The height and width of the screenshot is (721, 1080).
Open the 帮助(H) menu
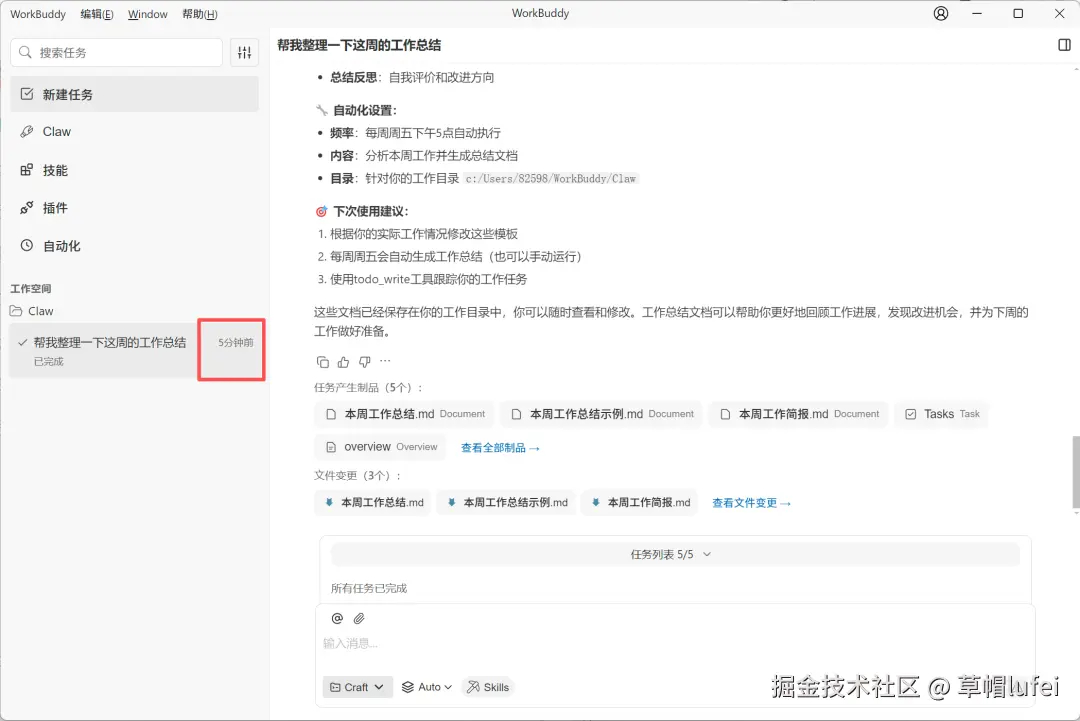pos(200,14)
